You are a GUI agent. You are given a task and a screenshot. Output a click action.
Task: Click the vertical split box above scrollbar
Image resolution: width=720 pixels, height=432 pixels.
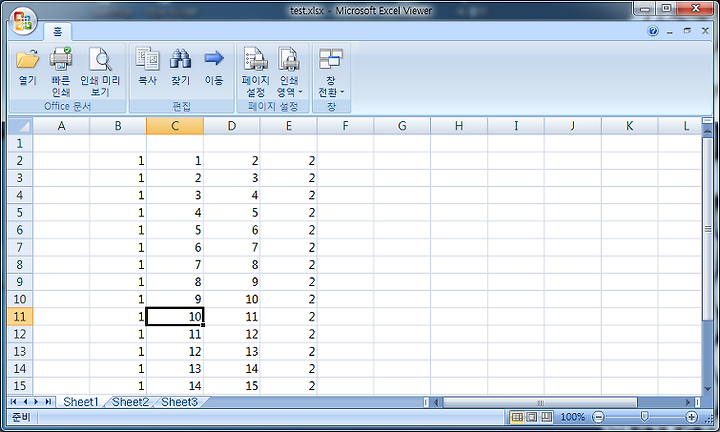(708, 120)
